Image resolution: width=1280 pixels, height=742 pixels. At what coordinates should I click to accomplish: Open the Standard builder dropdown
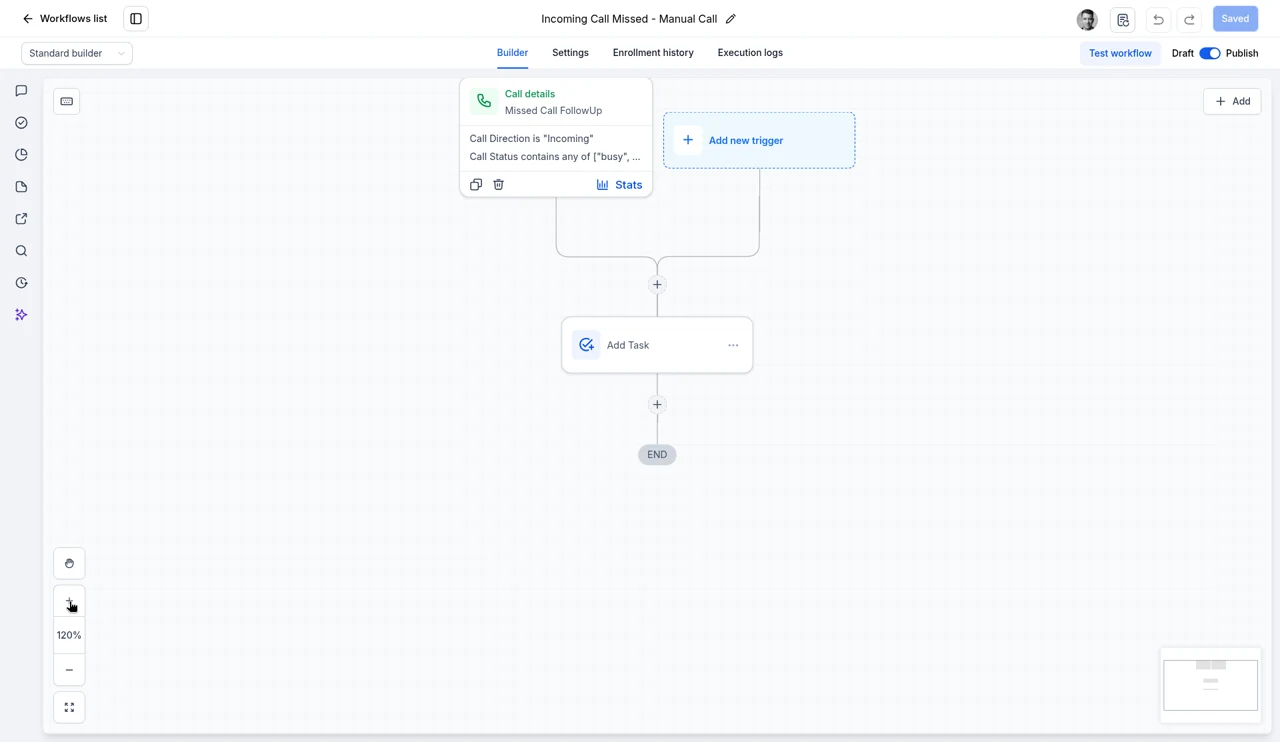click(77, 53)
